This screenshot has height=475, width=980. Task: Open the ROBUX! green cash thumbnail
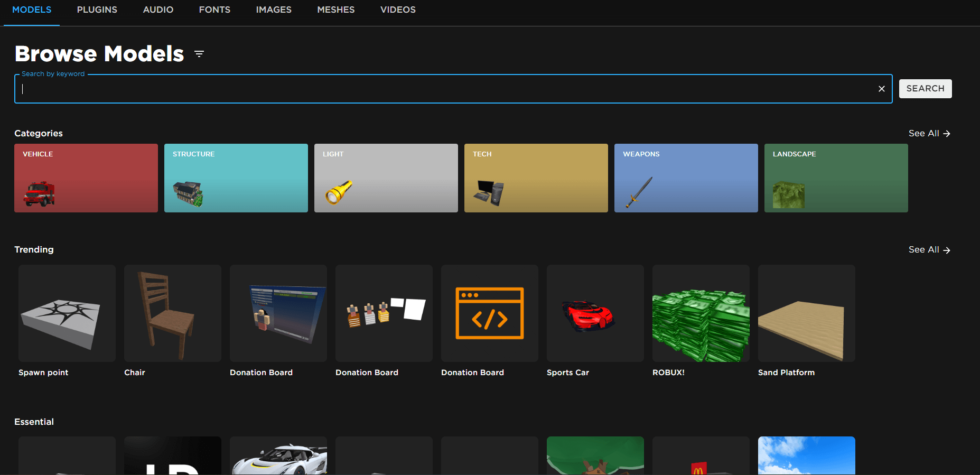click(x=701, y=313)
